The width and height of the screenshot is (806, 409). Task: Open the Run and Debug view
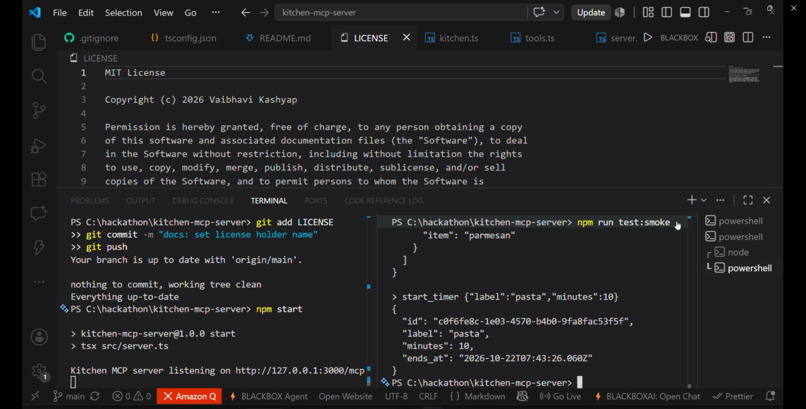click(39, 145)
